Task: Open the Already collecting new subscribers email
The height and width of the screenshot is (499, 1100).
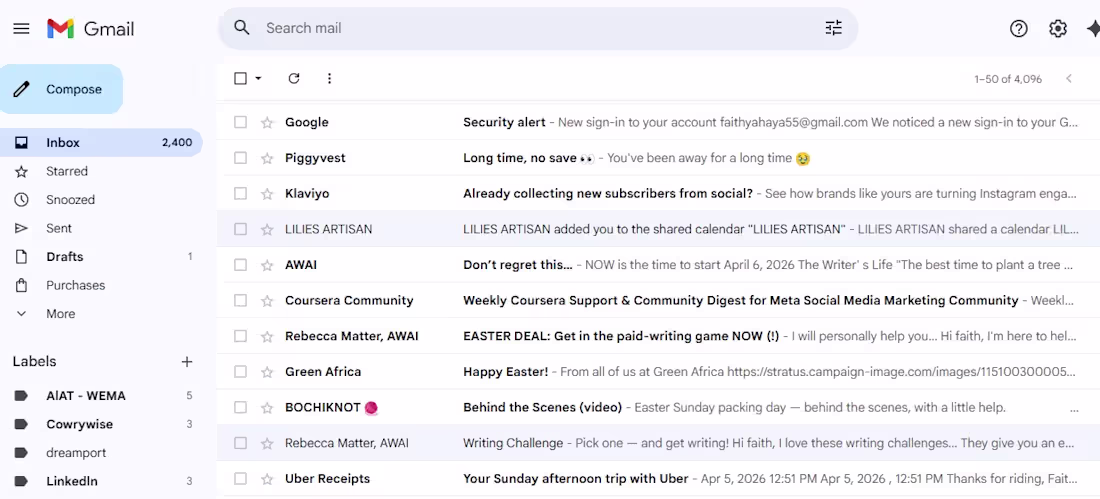Action: point(608,194)
